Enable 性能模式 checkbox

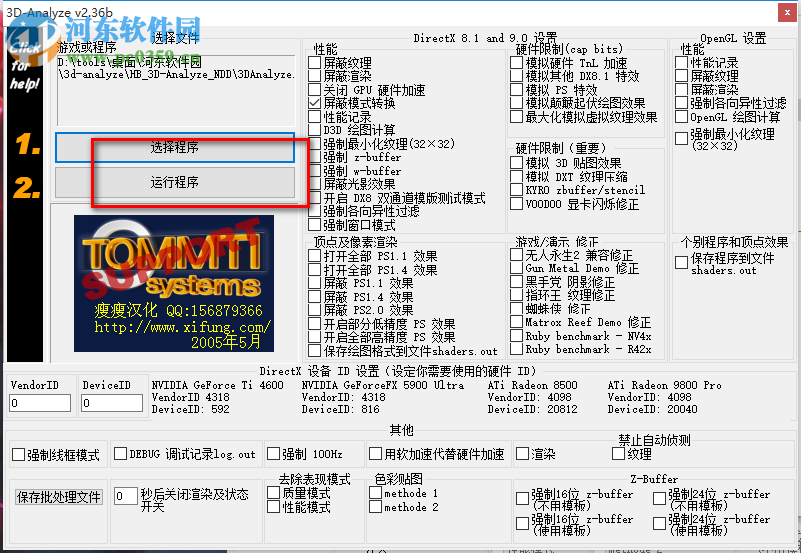click(x=274, y=507)
